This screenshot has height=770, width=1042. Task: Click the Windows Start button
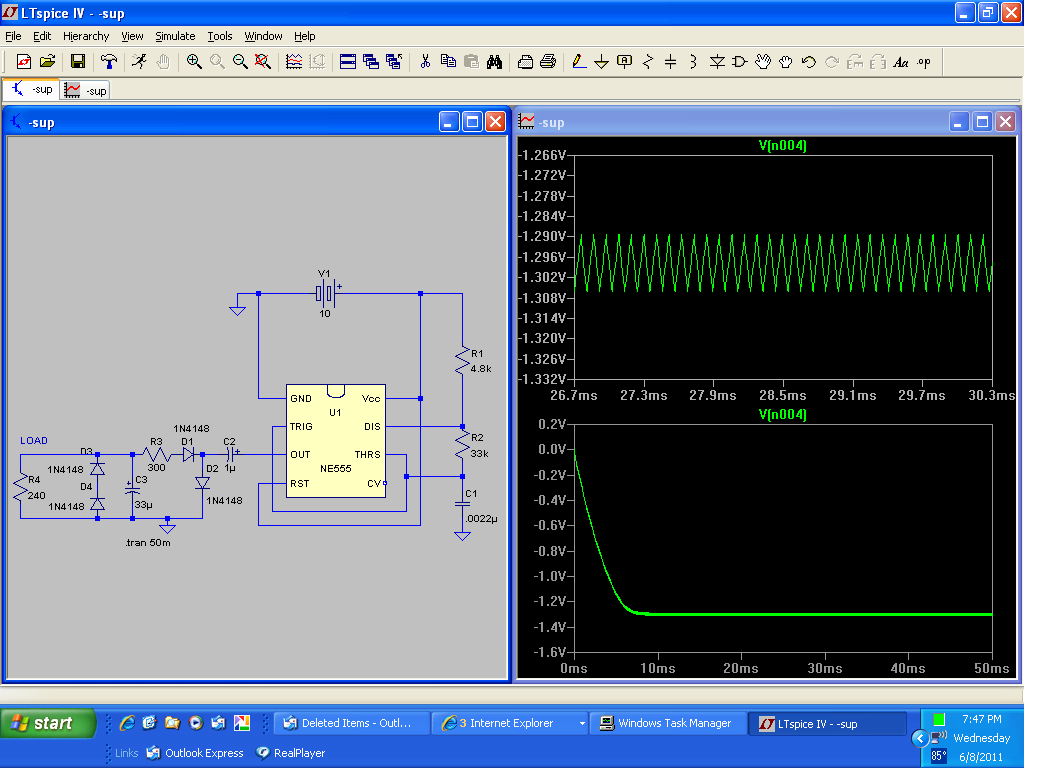(48, 723)
